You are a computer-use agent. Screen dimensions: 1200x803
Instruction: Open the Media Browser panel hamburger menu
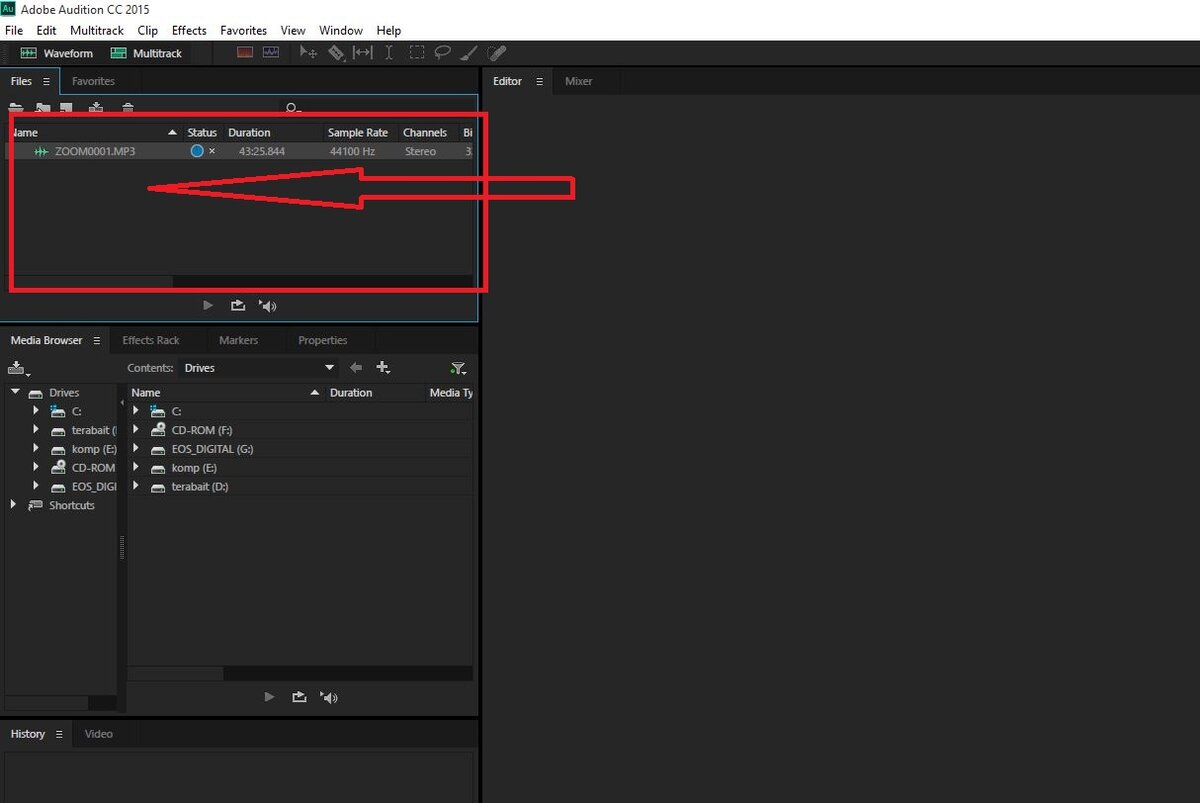point(97,341)
